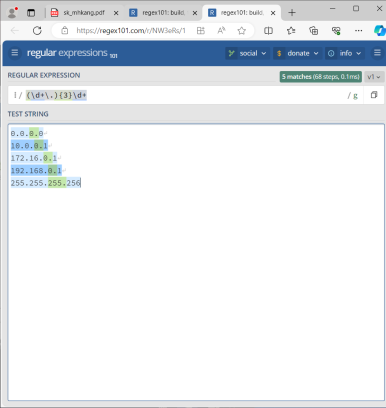The width and height of the screenshot is (386, 408).
Task: Open a new browser tab
Action: pyautogui.click(x=292, y=13)
